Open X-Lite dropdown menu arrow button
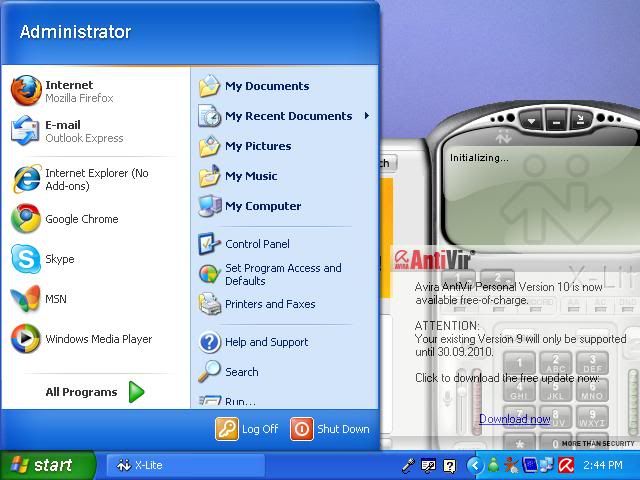 point(531,121)
